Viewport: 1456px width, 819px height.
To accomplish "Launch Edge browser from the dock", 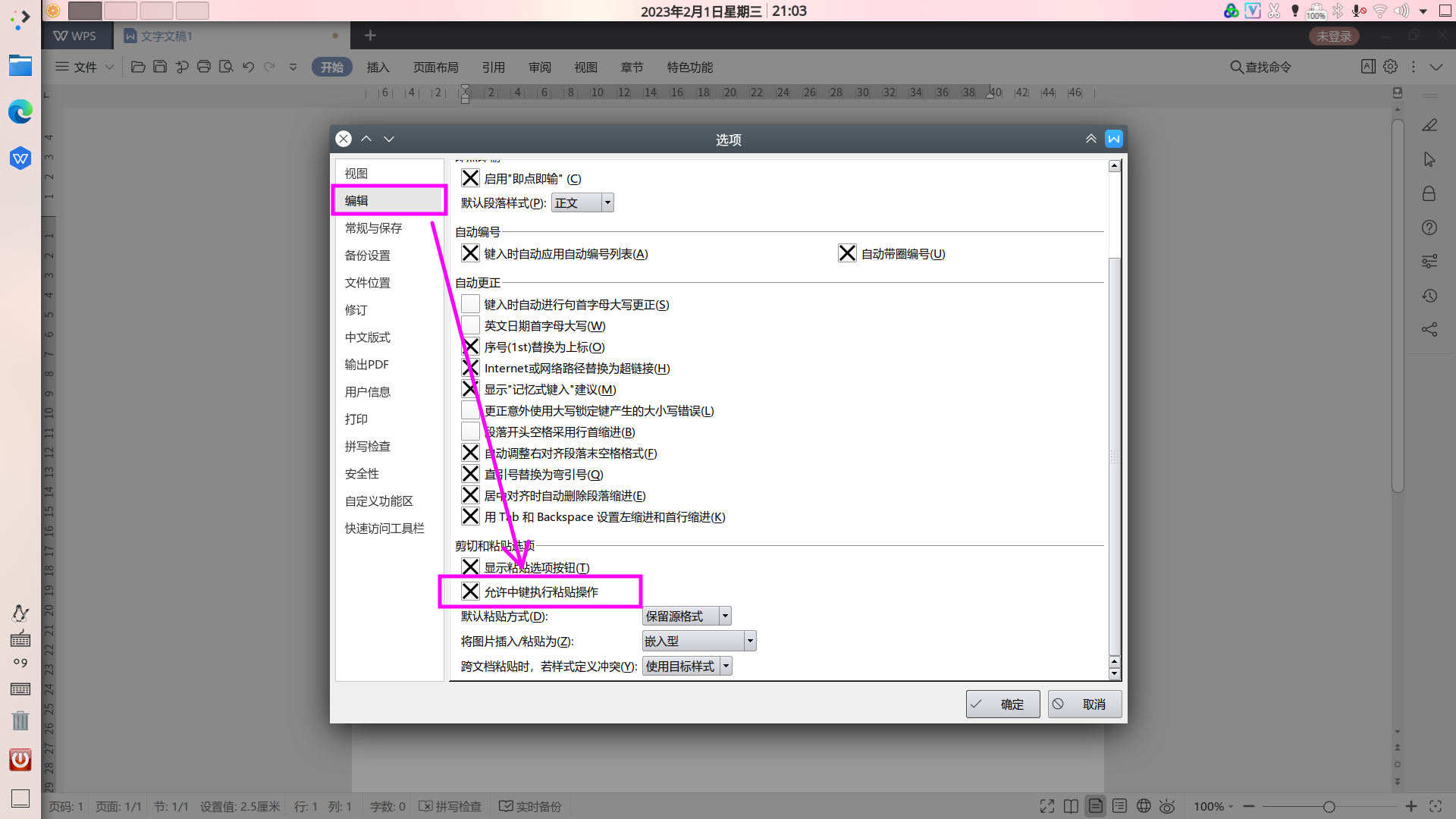I will (20, 111).
